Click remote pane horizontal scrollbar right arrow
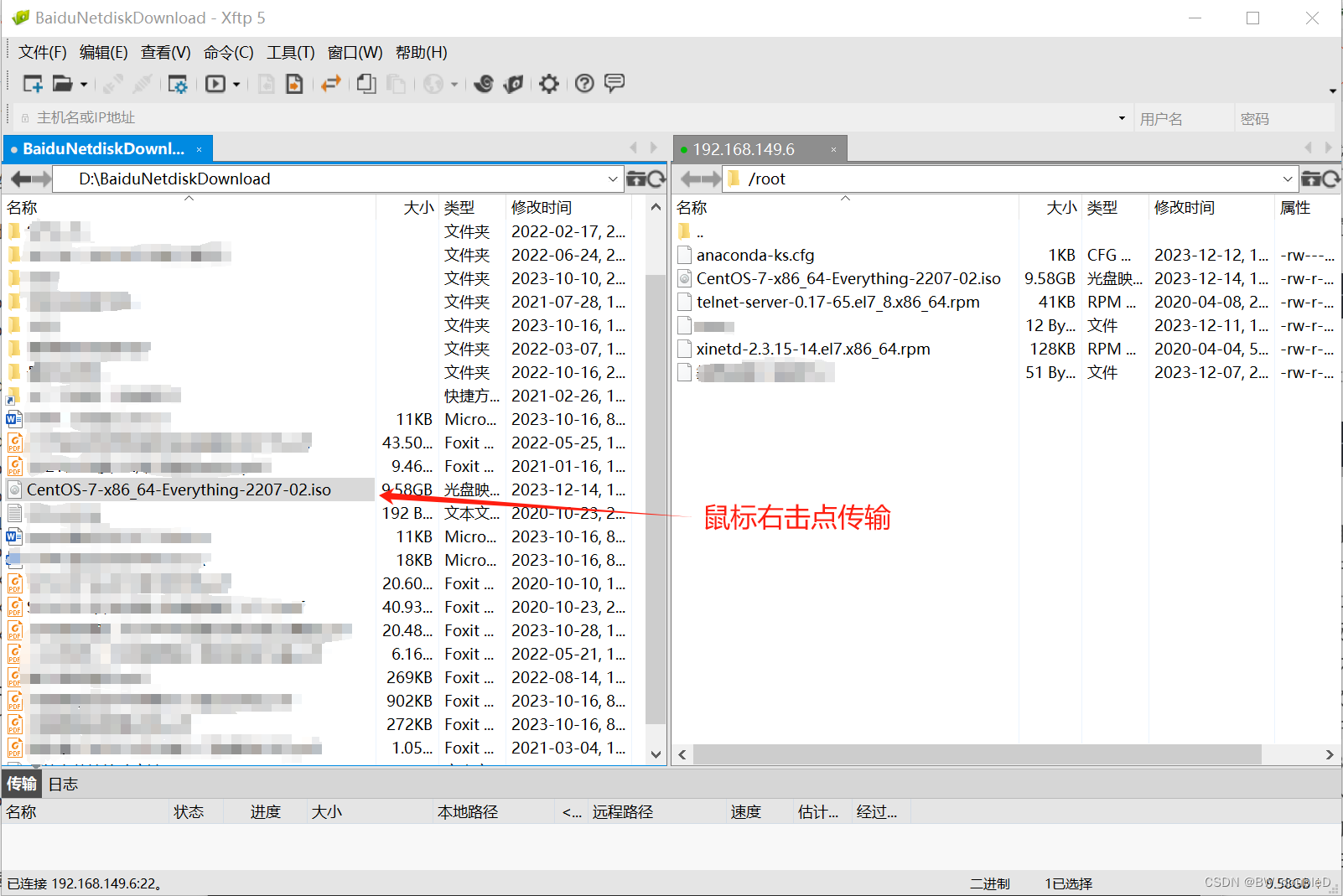Screen dimensions: 1343x896 coord(1330,754)
